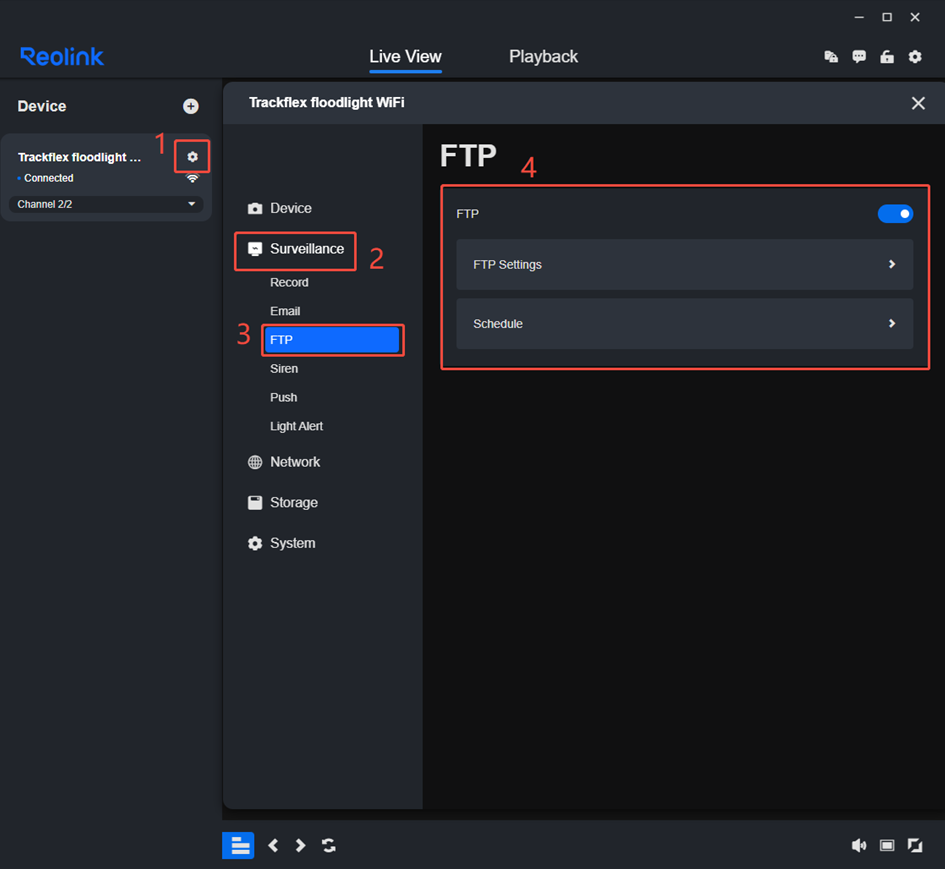
Task: Select Siren under Surveillance
Action: [284, 369]
